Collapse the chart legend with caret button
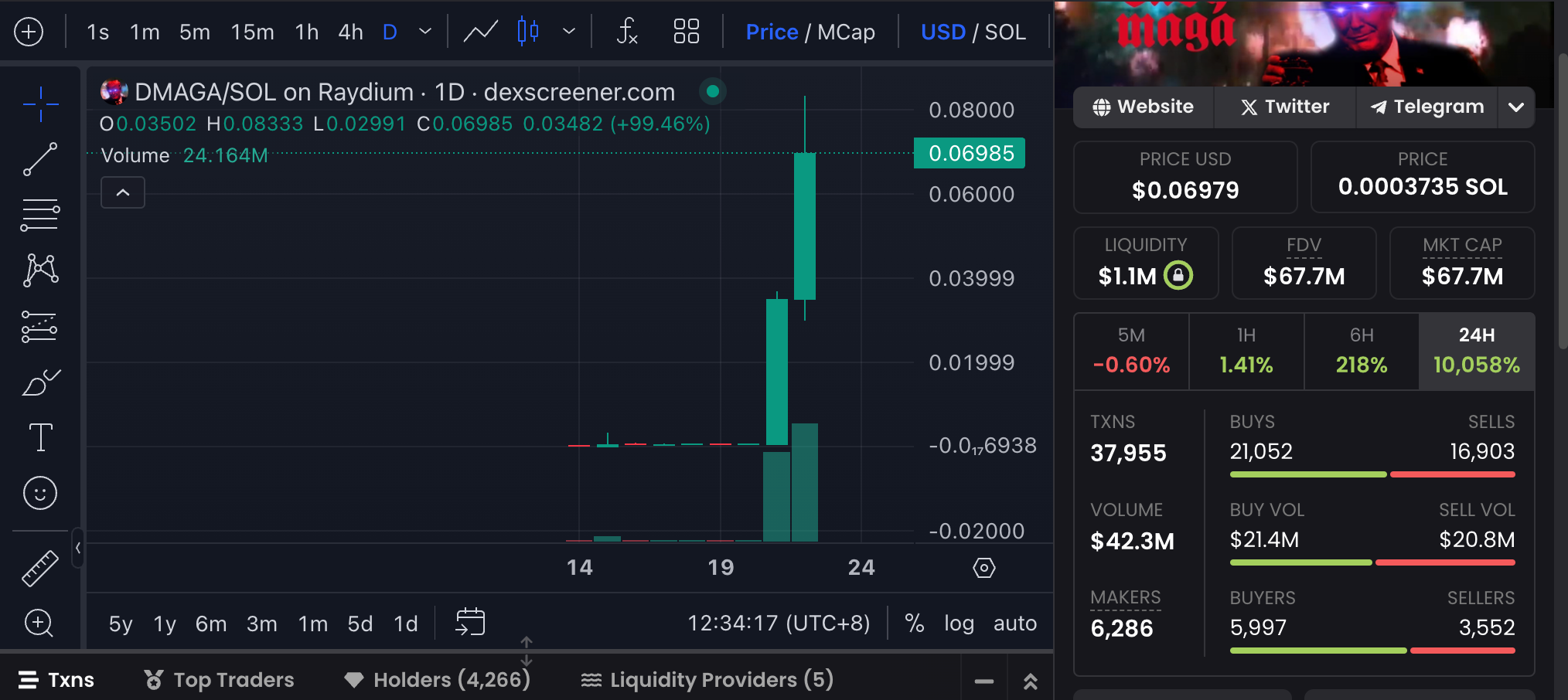 pyautogui.click(x=123, y=192)
